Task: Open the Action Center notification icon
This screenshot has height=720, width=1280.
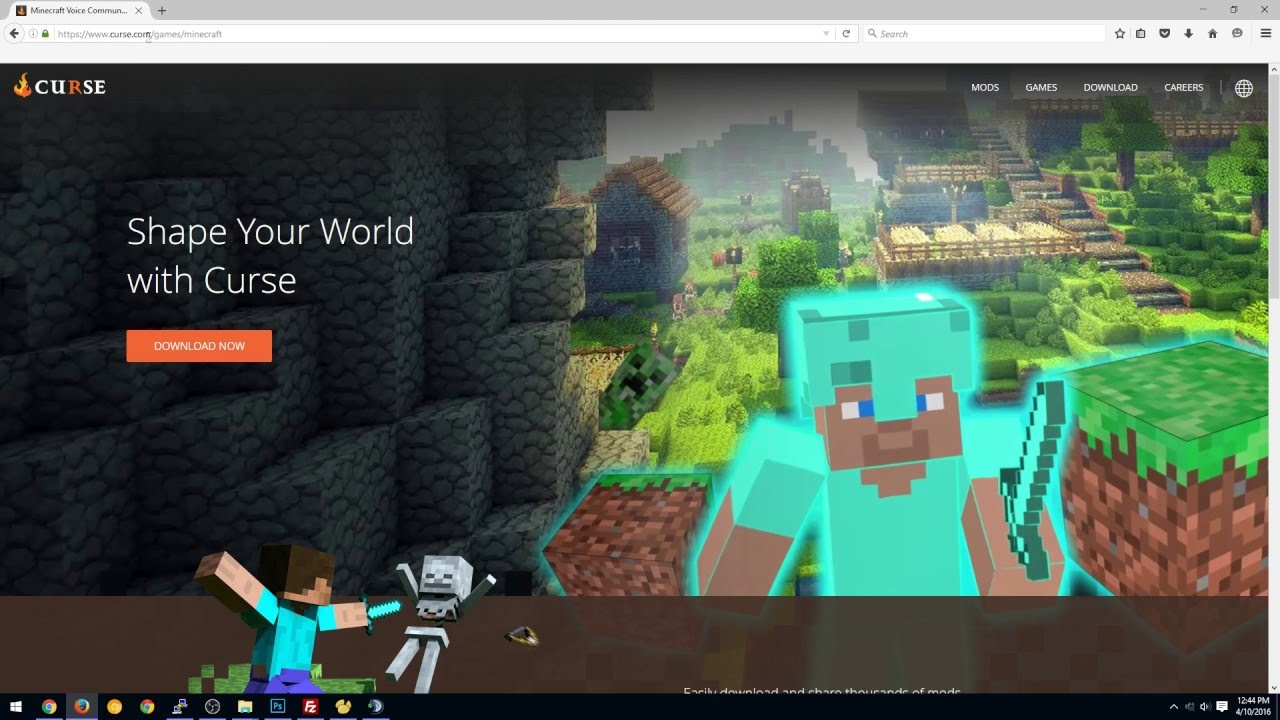Action: point(1222,706)
